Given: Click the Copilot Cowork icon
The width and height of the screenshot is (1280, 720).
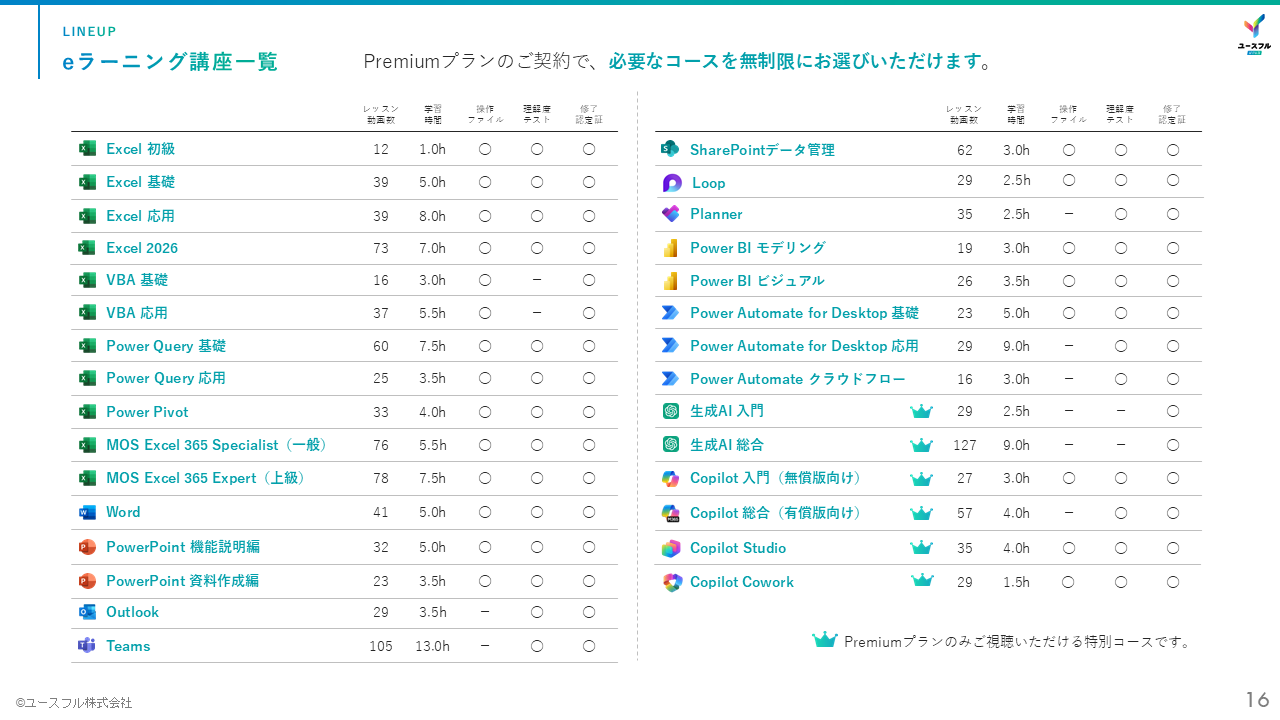Looking at the screenshot, I should [x=671, y=582].
